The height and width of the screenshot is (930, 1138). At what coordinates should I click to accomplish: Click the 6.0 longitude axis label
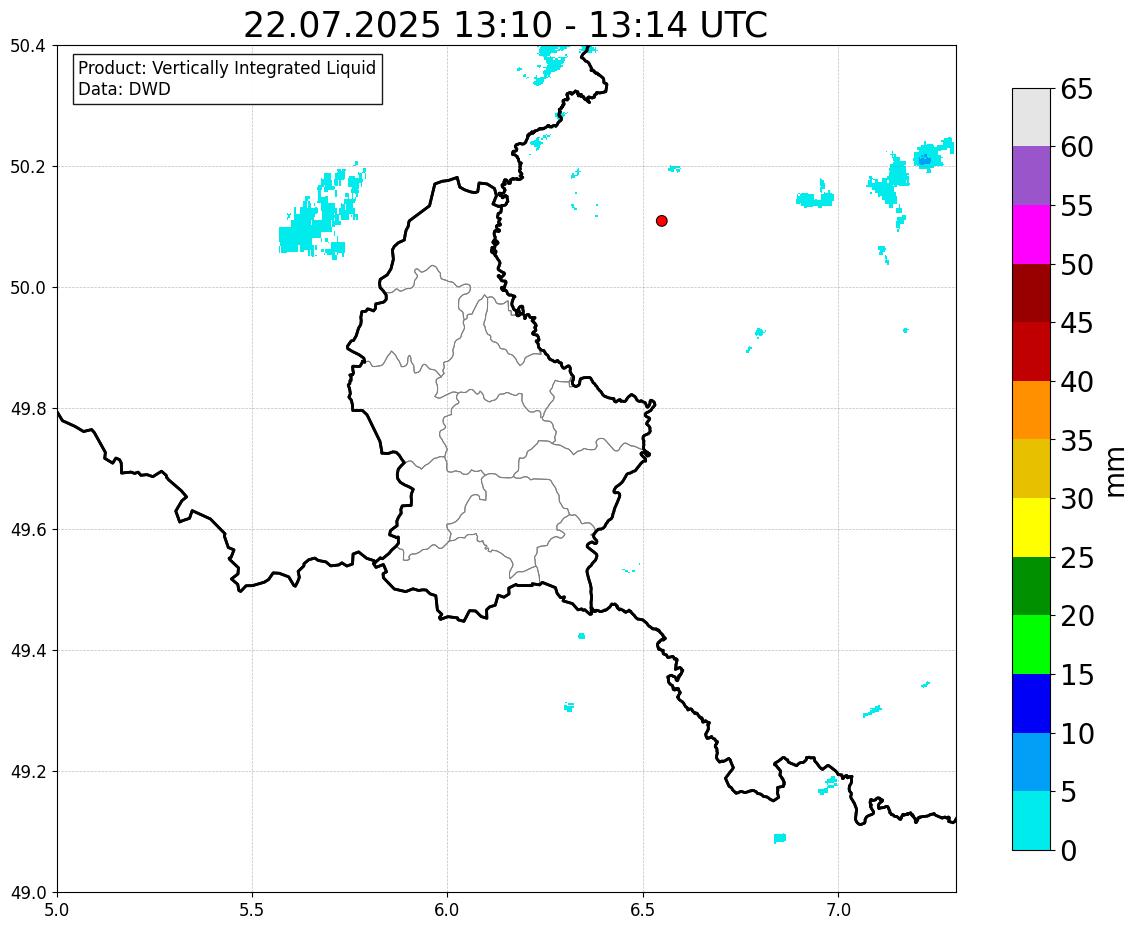pos(447,910)
